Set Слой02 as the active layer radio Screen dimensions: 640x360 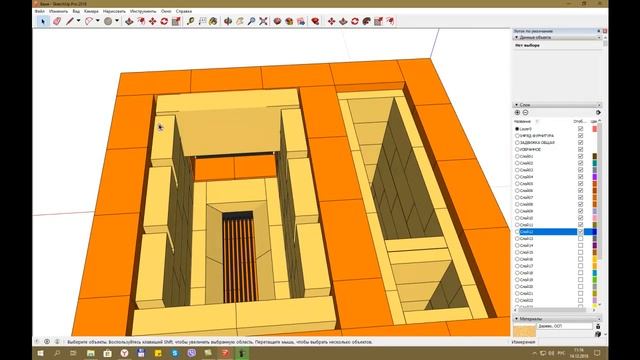coord(517,163)
